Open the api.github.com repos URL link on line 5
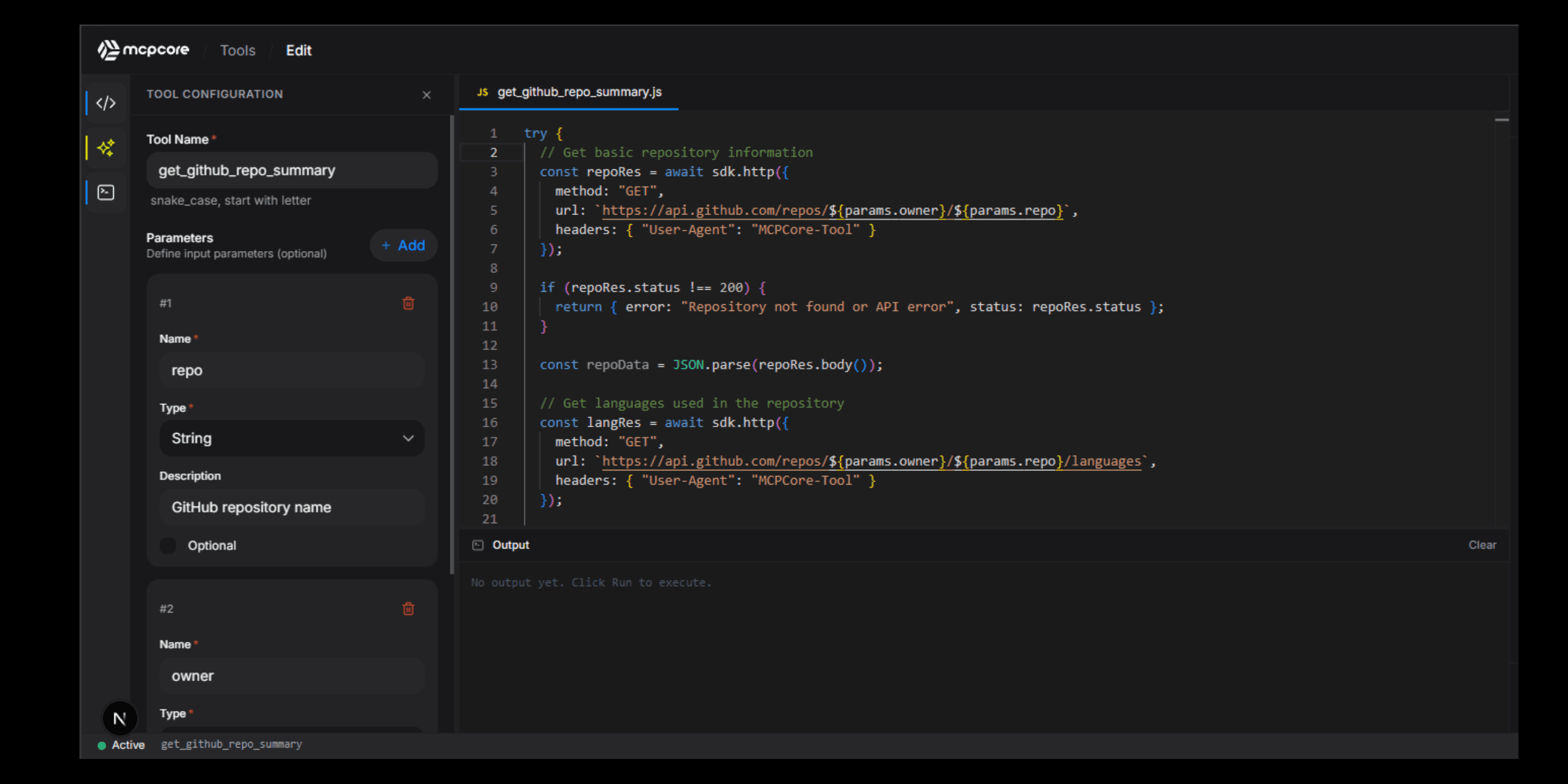This screenshot has height=784, width=1568. click(832, 211)
